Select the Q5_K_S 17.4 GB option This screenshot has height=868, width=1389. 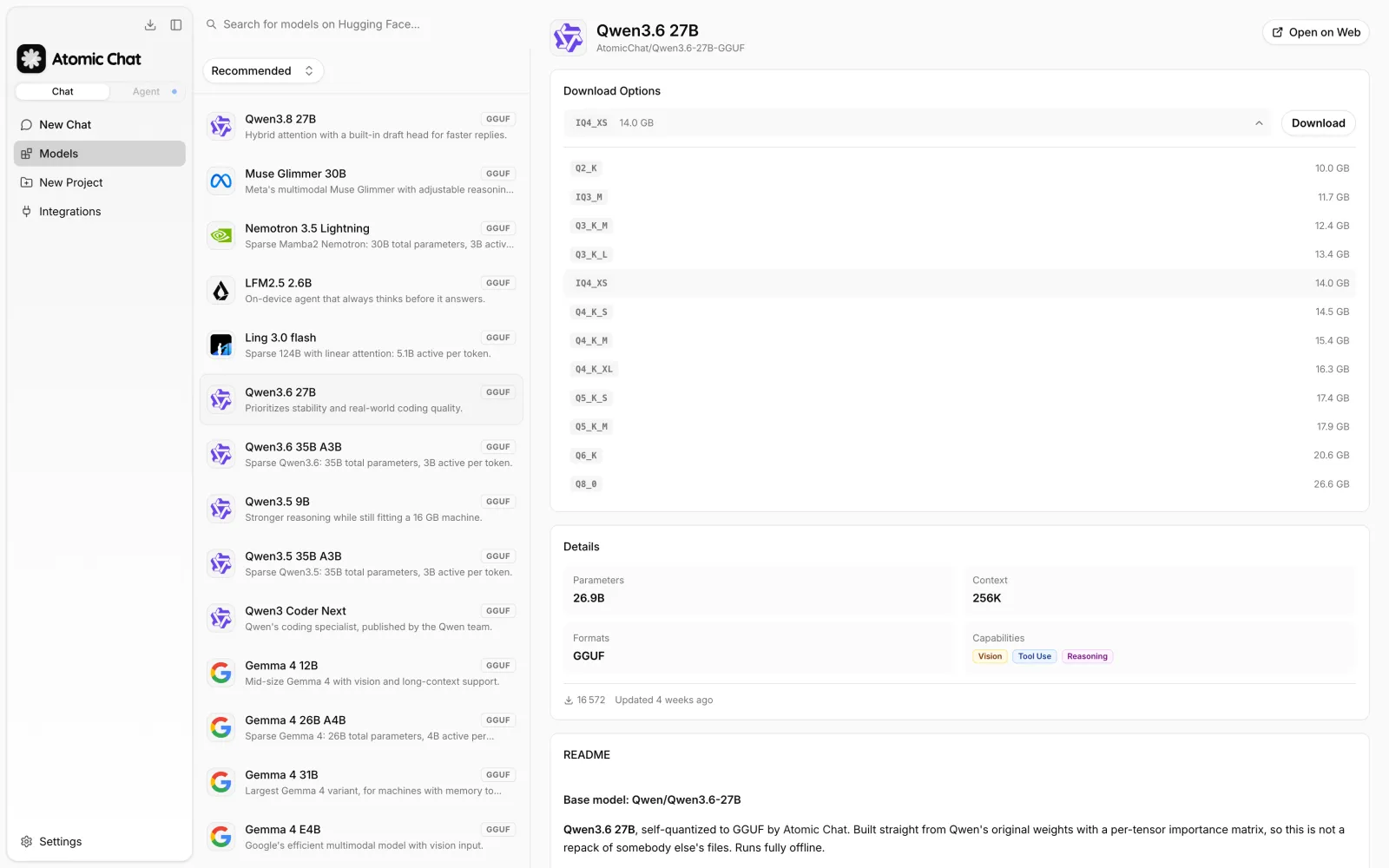click(959, 398)
